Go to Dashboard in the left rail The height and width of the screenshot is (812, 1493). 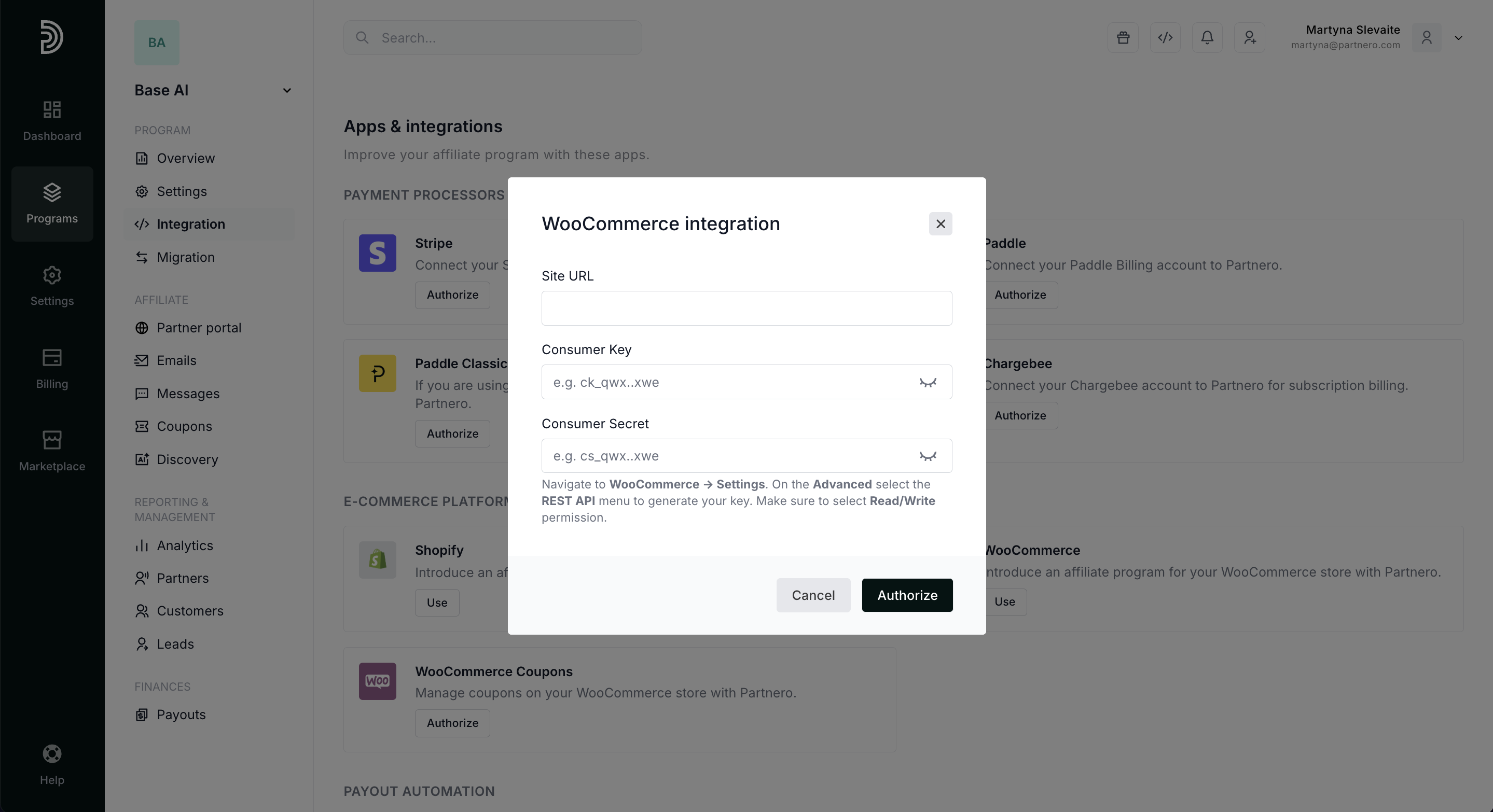pos(51,120)
